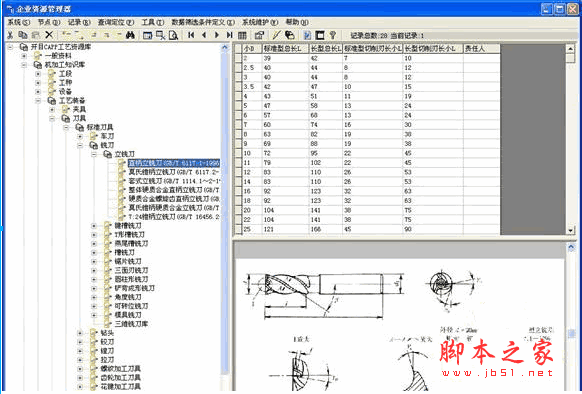This screenshot has width=582, height=394.
Task: Select the 莫氏锥柄立铣刀 tree item
Action: point(174,172)
